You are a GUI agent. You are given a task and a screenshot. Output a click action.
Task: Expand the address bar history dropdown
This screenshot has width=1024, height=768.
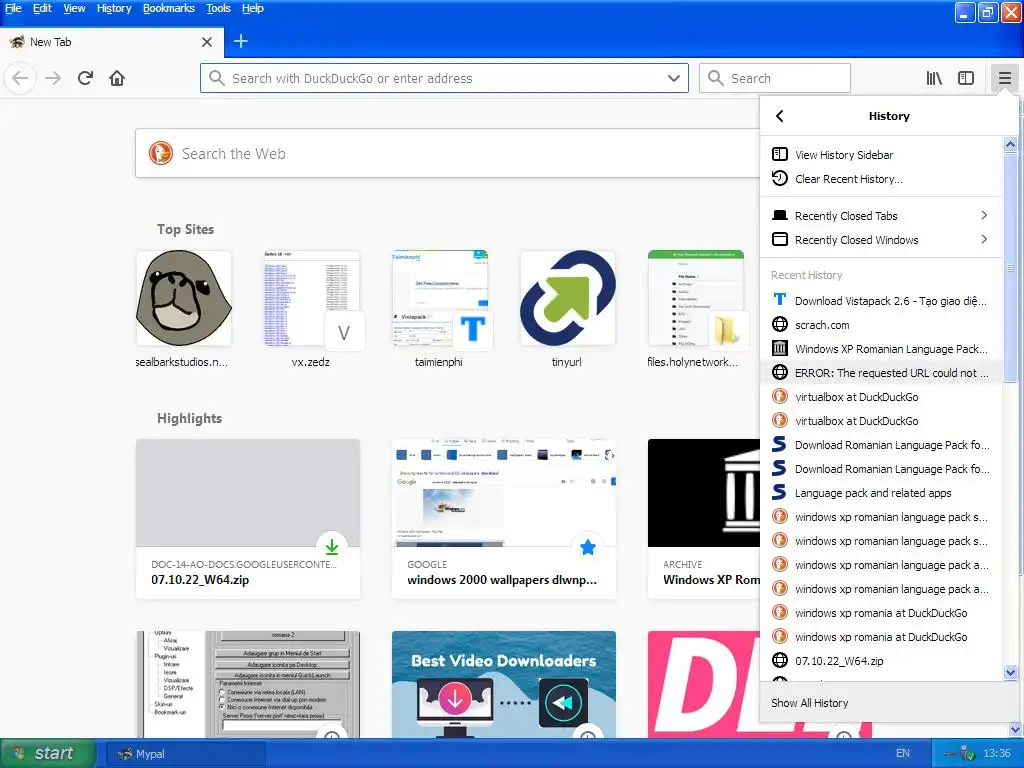pyautogui.click(x=673, y=78)
